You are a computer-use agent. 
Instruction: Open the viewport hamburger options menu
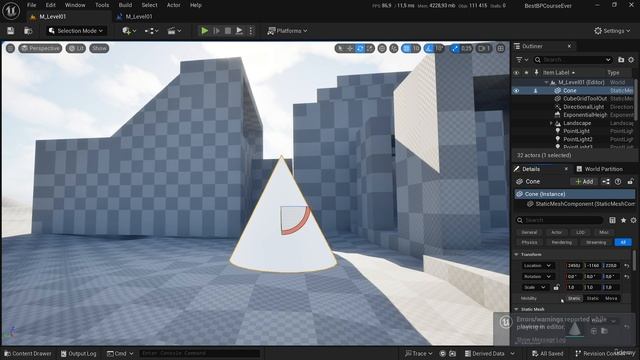click(10, 48)
